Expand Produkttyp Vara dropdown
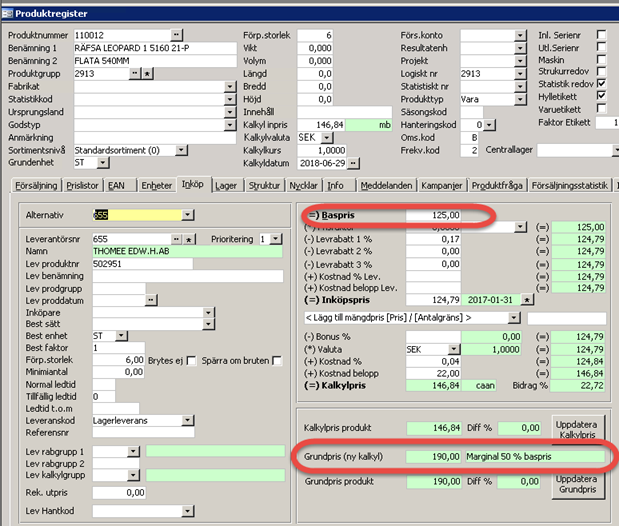Image resolution: width=619 pixels, height=526 pixels. pyautogui.click(x=520, y=99)
